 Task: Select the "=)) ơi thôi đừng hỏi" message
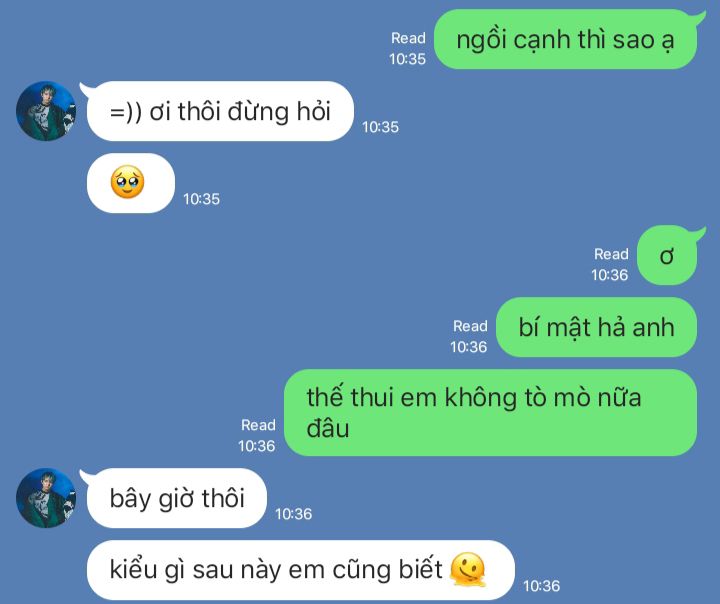pos(220,111)
